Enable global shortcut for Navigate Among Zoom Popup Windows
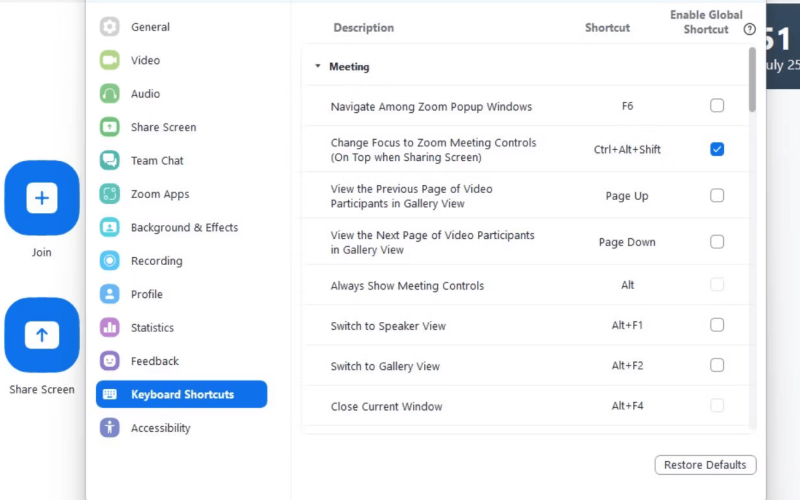 (x=717, y=106)
